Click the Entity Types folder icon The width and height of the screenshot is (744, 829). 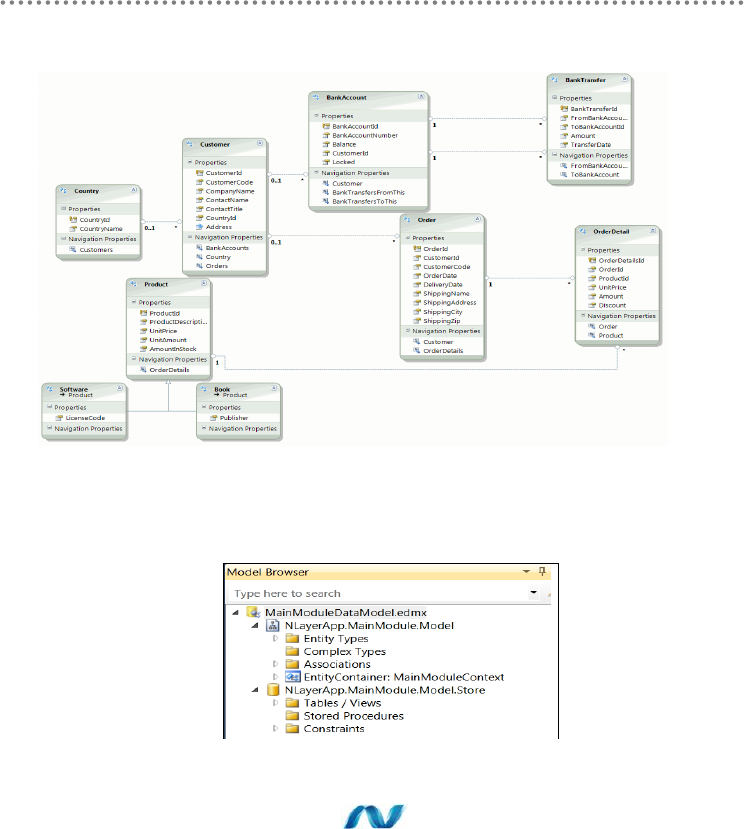coord(292,639)
